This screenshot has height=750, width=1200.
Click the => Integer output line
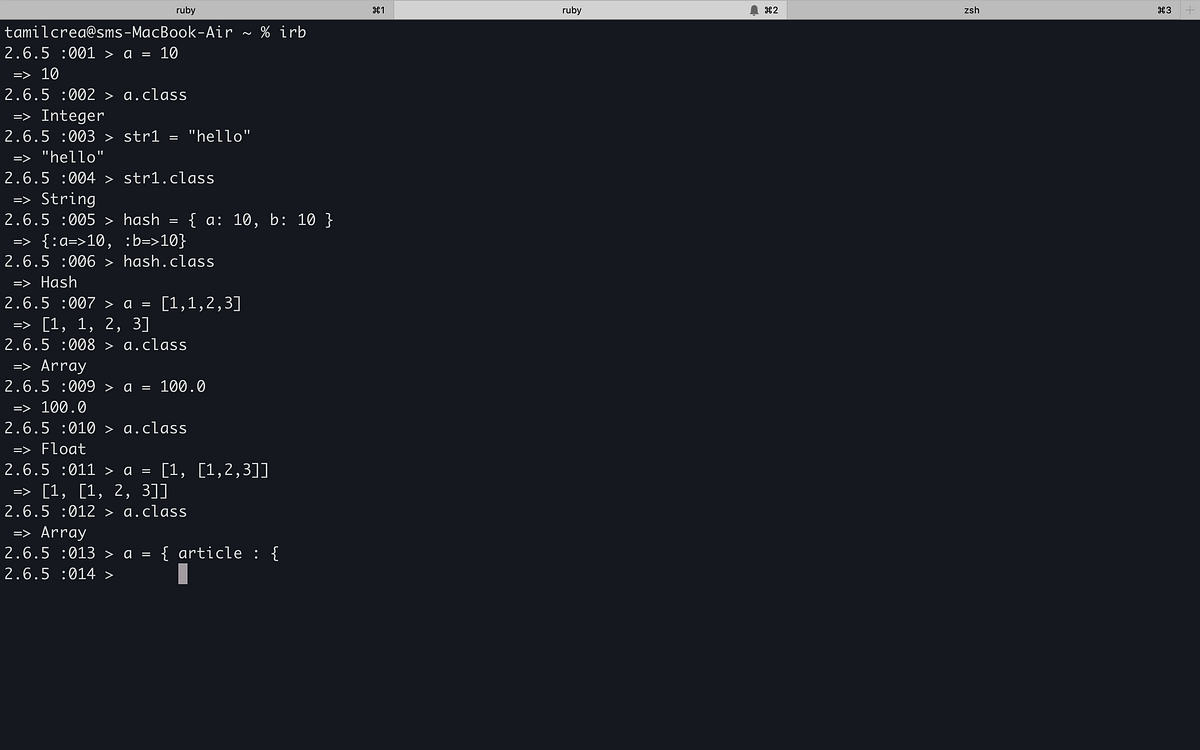click(57, 115)
